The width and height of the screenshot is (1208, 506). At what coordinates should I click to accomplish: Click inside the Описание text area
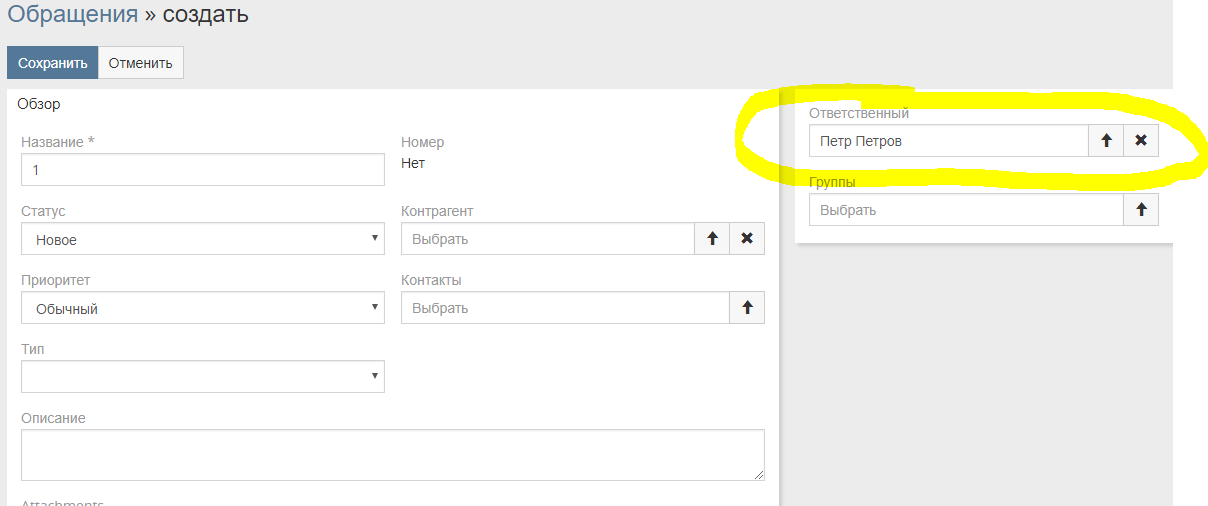[x=392, y=455]
